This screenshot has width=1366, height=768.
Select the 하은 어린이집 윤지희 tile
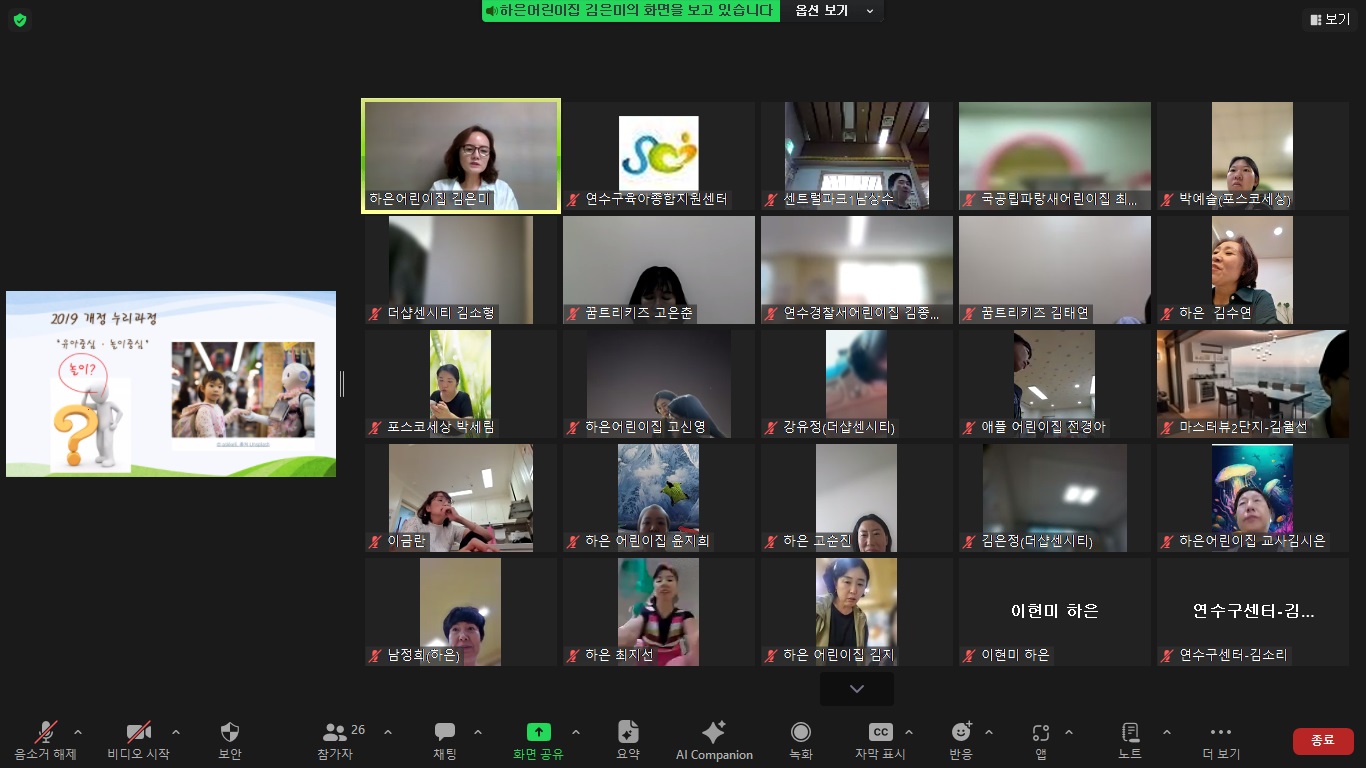point(659,498)
